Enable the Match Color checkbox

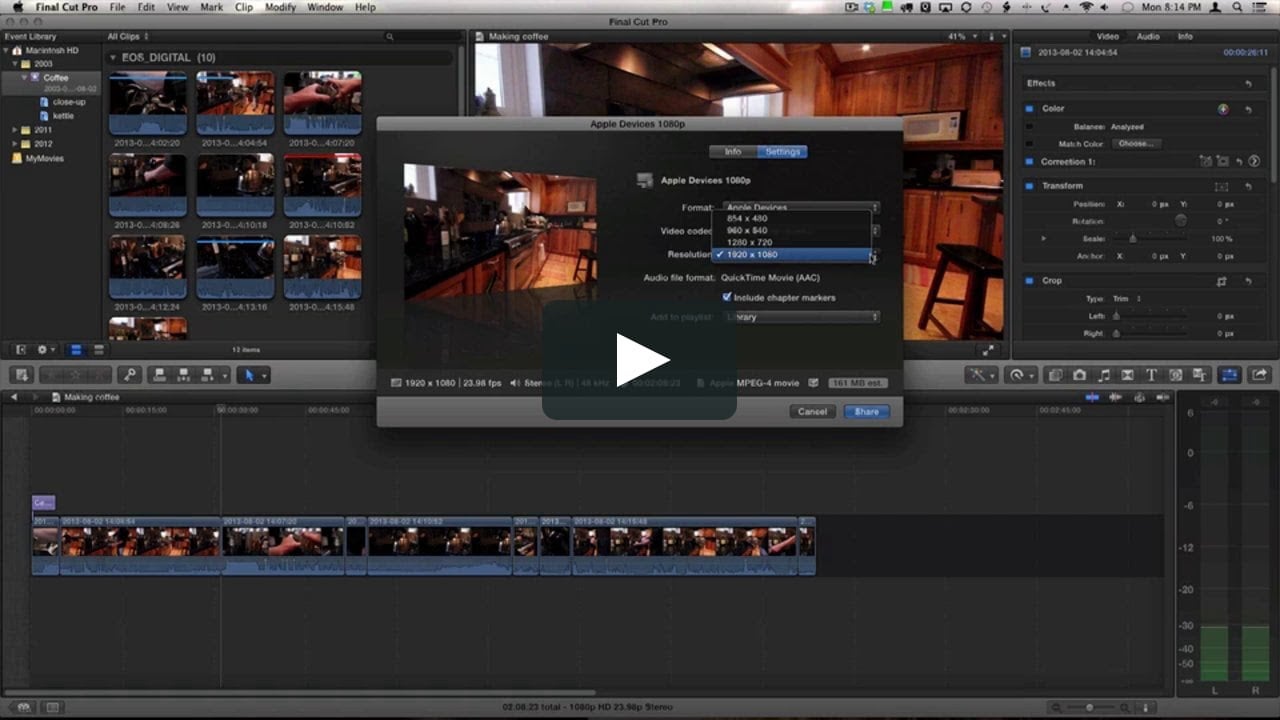[x=1030, y=144]
